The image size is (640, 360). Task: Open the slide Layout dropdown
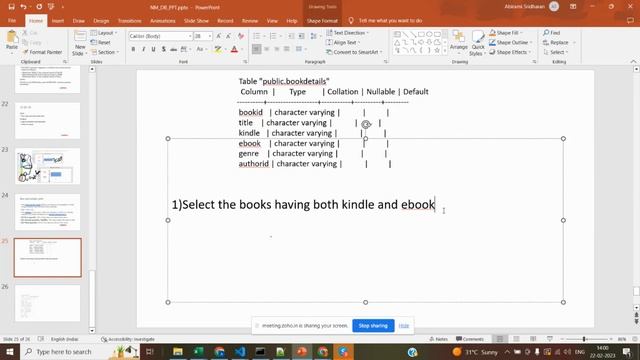[x=104, y=33]
